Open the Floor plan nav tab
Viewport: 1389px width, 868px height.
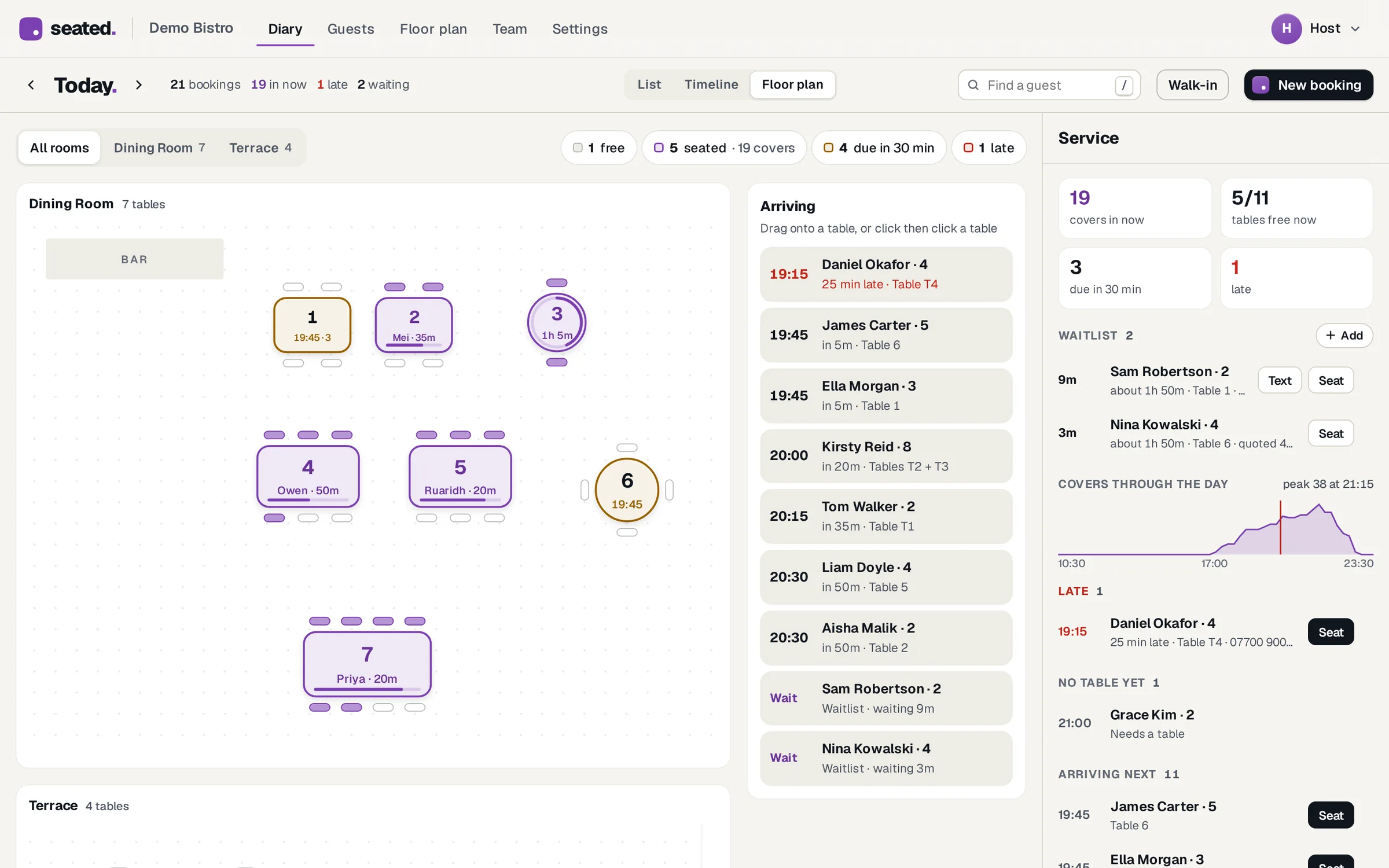click(433, 29)
